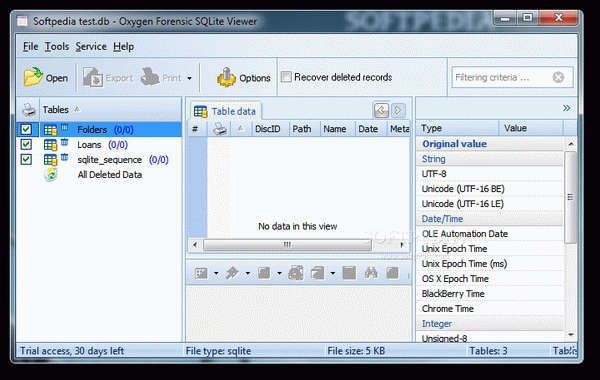Click the Options gear icon
Screen dimensions: 600x380
226,77
